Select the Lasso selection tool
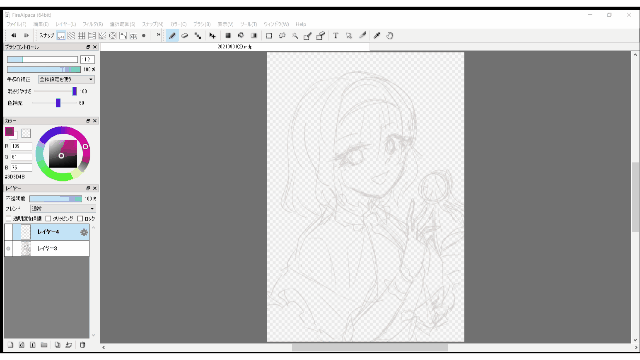640x360 pixels. (x=282, y=36)
